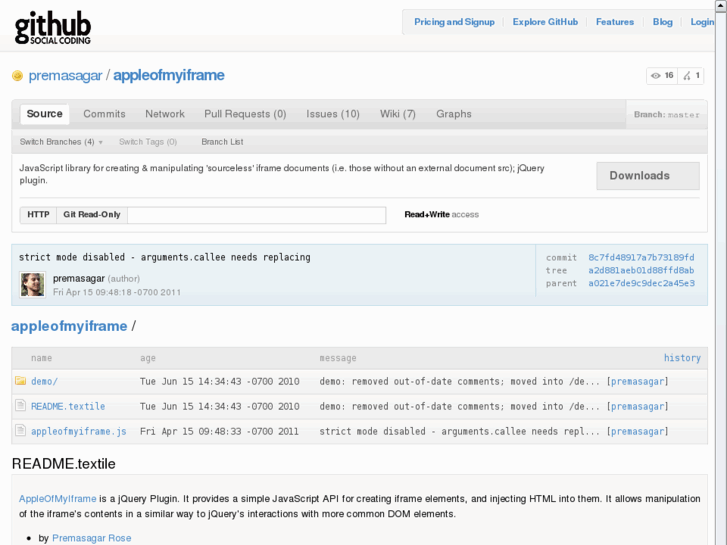Go to the Features page
727x545 pixels.
(x=615, y=22)
